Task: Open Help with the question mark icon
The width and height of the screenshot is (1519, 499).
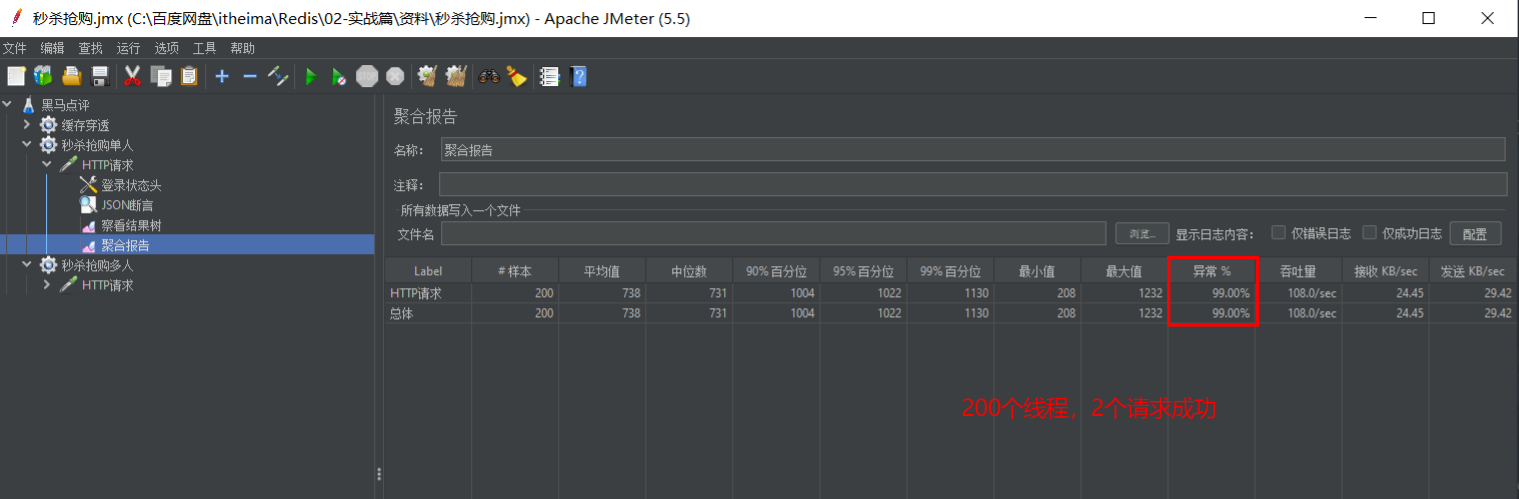Action: click(577, 76)
